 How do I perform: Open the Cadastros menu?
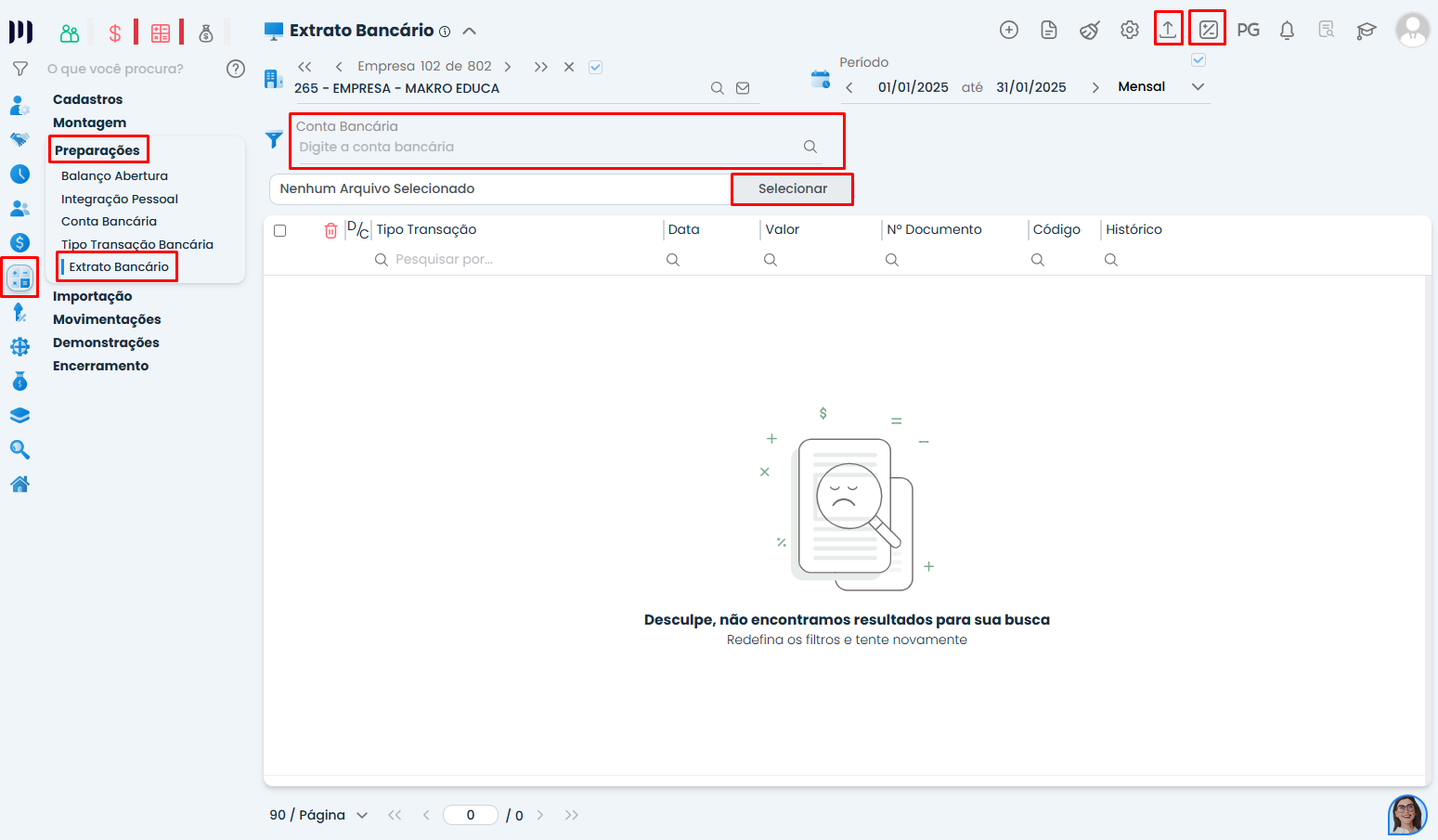87,99
